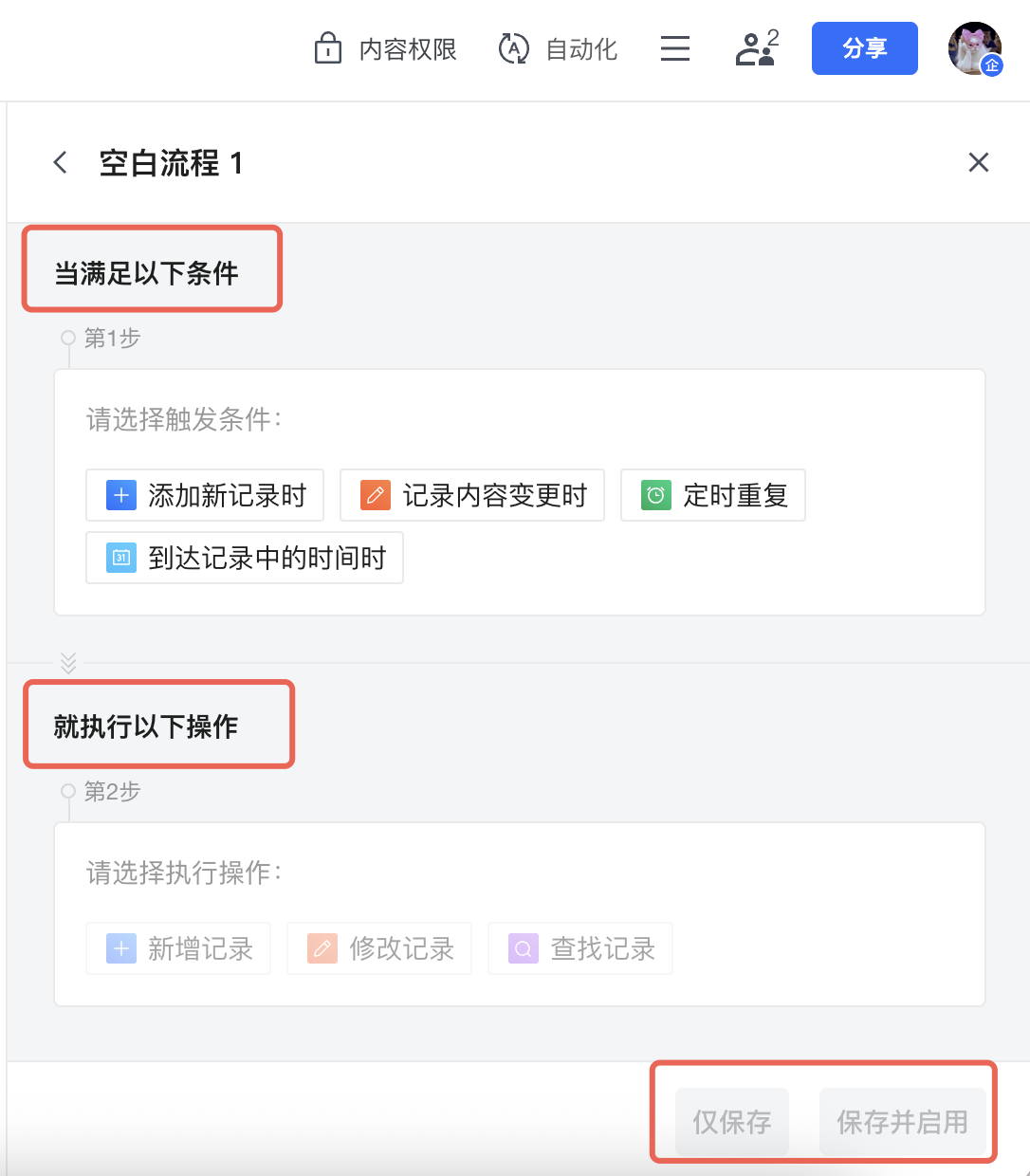The width and height of the screenshot is (1030, 1176).
Task: Pick 到达记录中的时间时 trigger
Action: [x=245, y=558]
